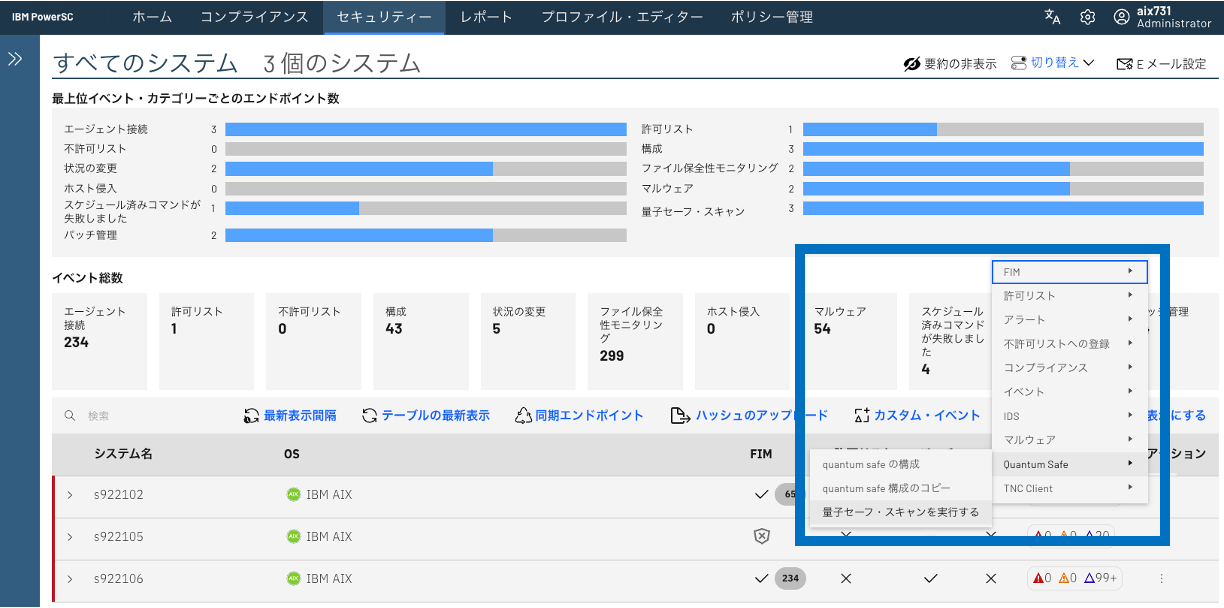Image resolution: width=1224 pixels, height=608 pixels.
Task: Expand the s922105 system row
Action: [70, 536]
